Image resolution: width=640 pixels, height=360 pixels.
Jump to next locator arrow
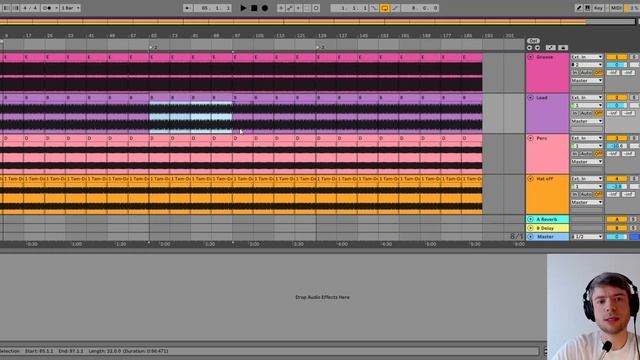click(x=537, y=48)
